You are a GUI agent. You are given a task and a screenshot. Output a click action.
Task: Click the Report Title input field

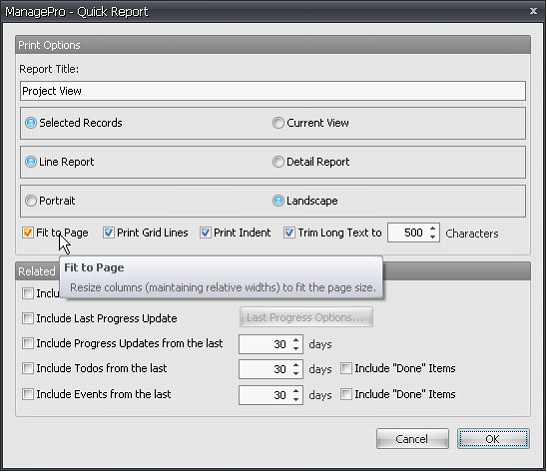tap(273, 91)
